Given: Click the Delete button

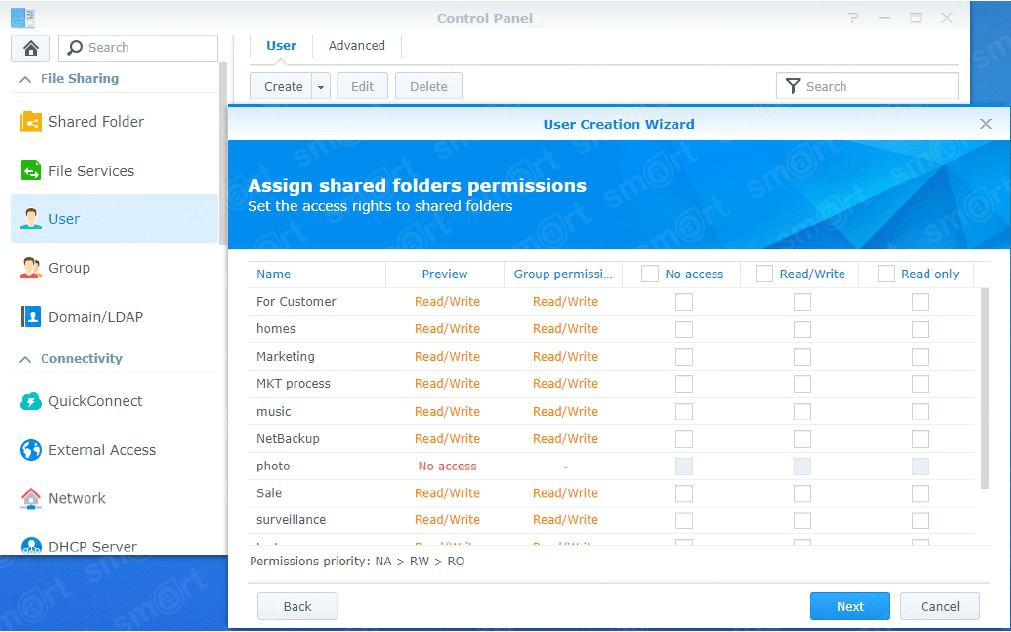Looking at the screenshot, I should click(x=429, y=86).
